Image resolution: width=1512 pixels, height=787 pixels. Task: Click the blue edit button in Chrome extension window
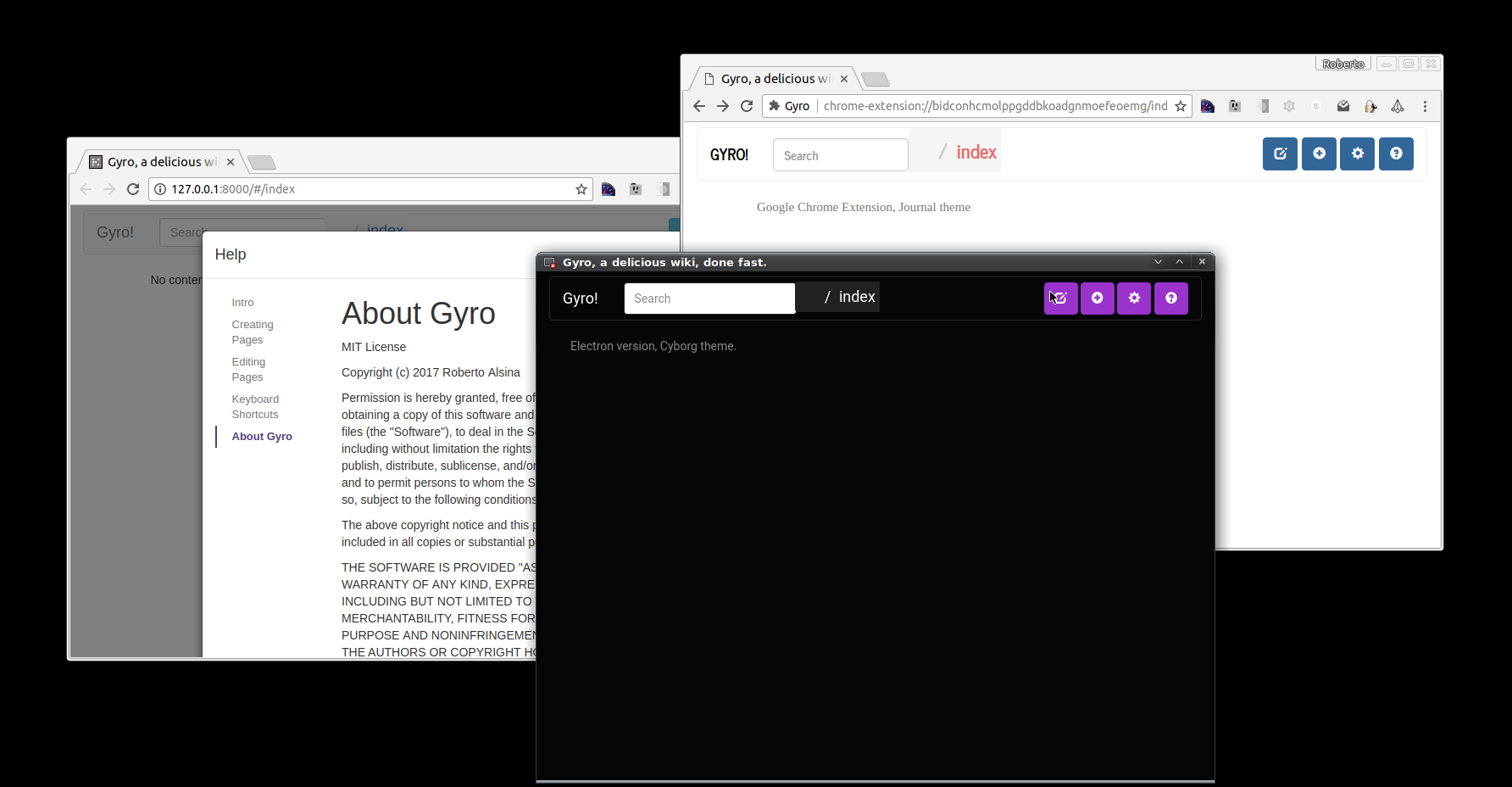point(1280,154)
